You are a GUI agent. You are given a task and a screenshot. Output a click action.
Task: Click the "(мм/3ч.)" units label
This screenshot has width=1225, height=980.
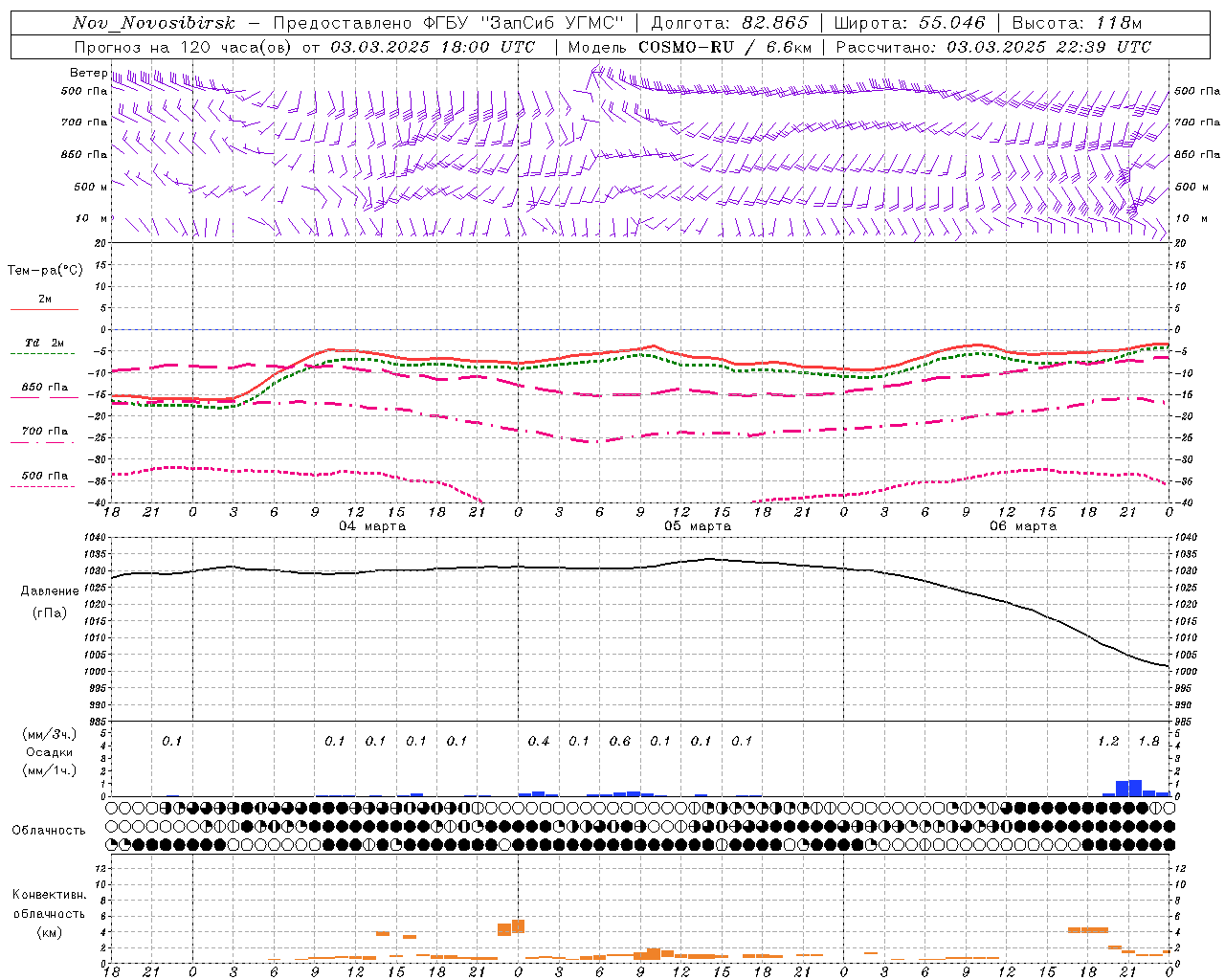click(x=50, y=734)
